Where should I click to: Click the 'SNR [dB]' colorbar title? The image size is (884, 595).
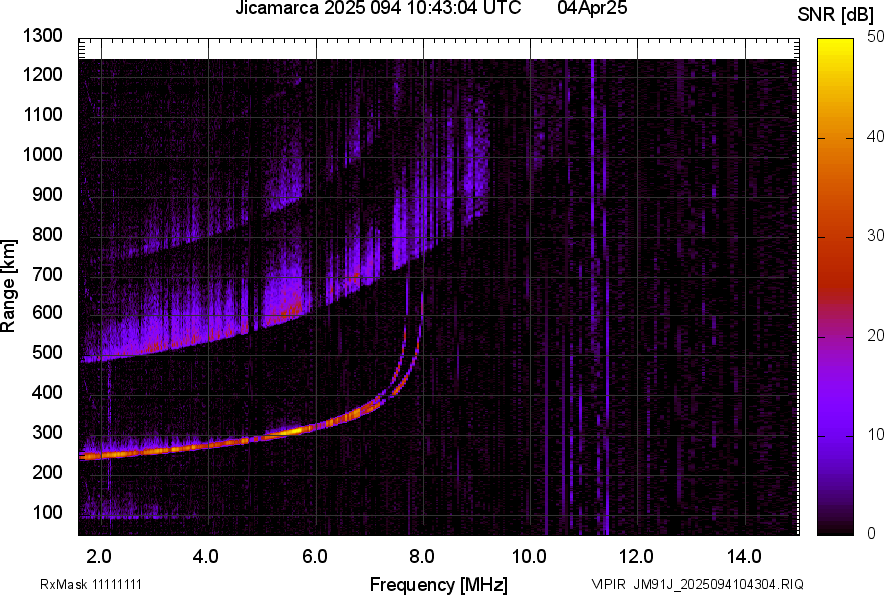(x=836, y=15)
